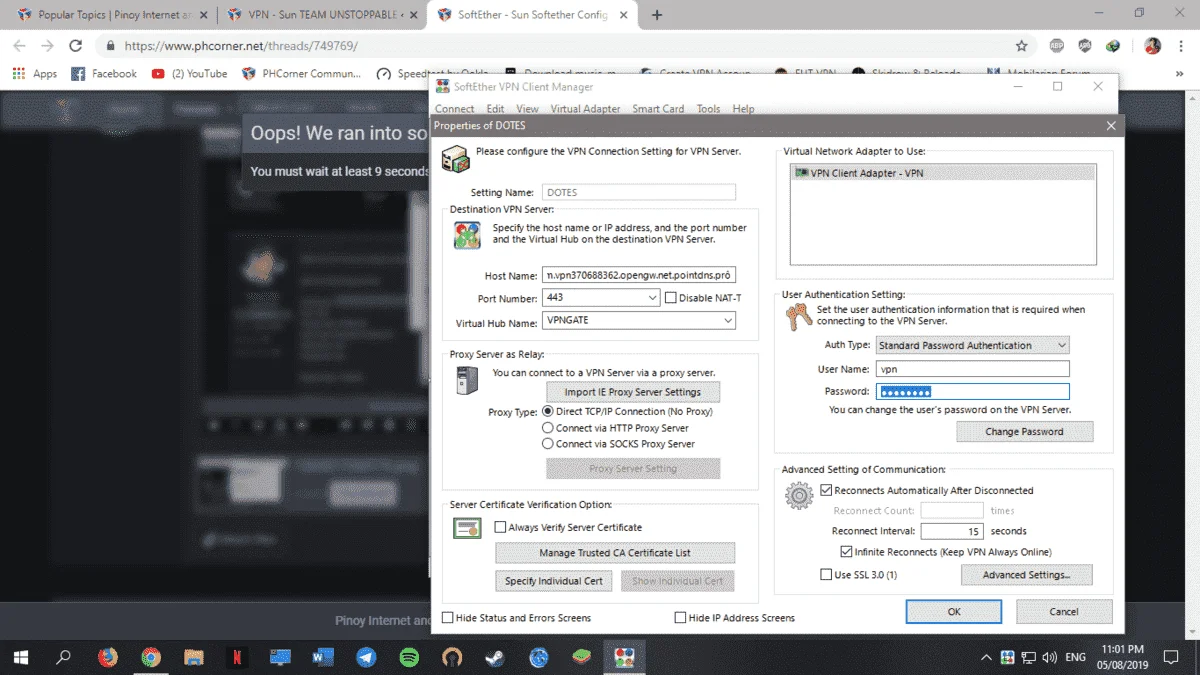Screen dimensions: 1200x675
Task: Reload the phcorner page
Action: [75, 46]
